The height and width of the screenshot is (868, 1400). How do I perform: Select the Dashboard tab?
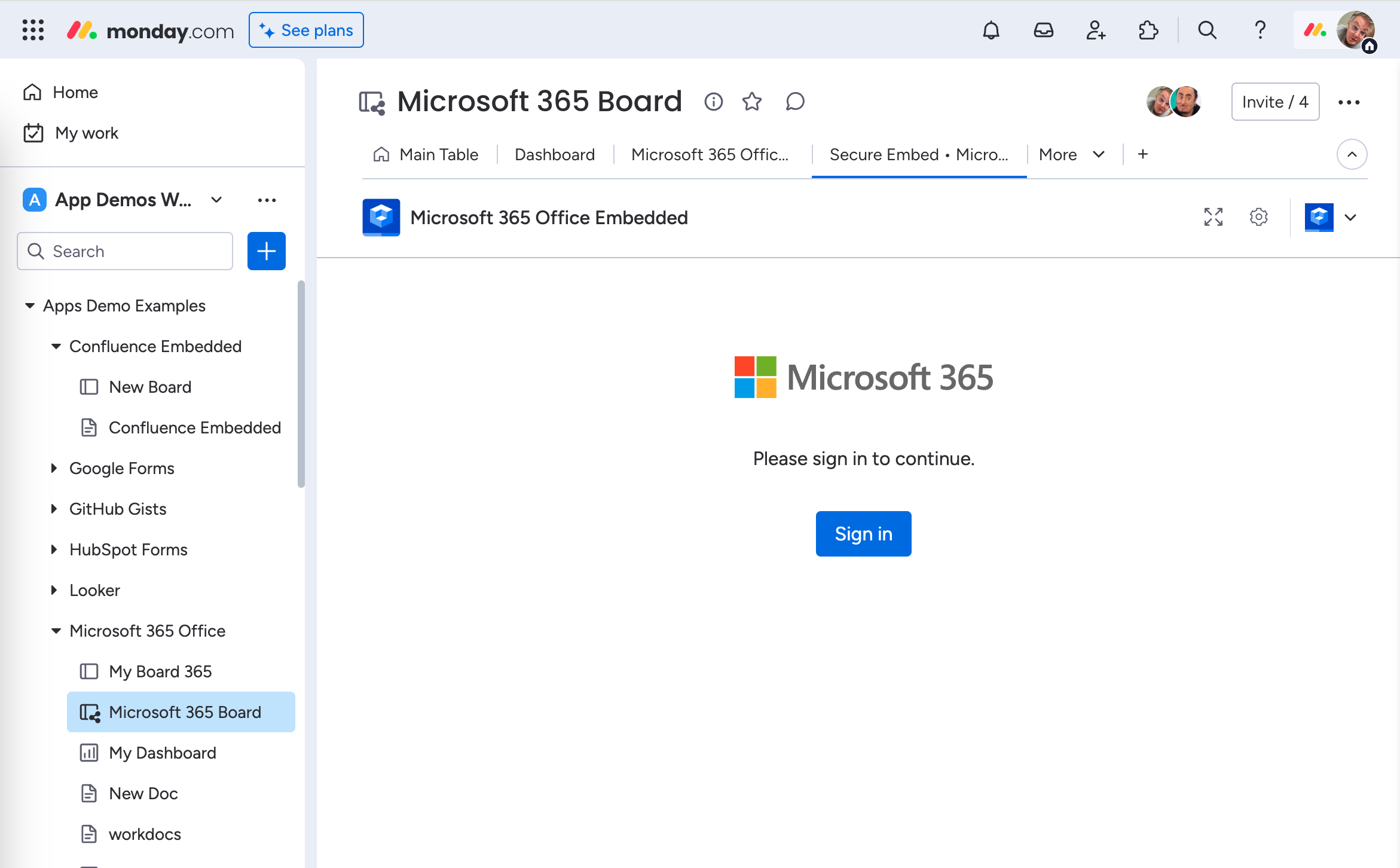554,154
